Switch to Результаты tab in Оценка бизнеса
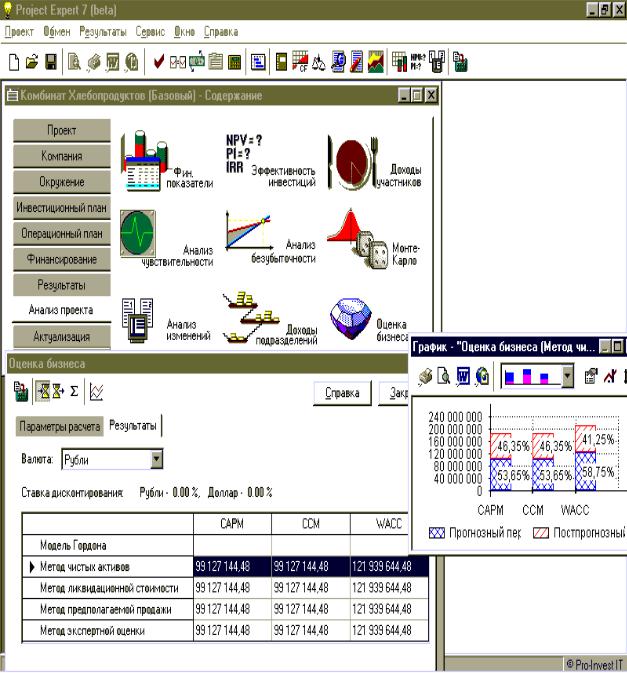The image size is (627, 673). click(x=133, y=425)
